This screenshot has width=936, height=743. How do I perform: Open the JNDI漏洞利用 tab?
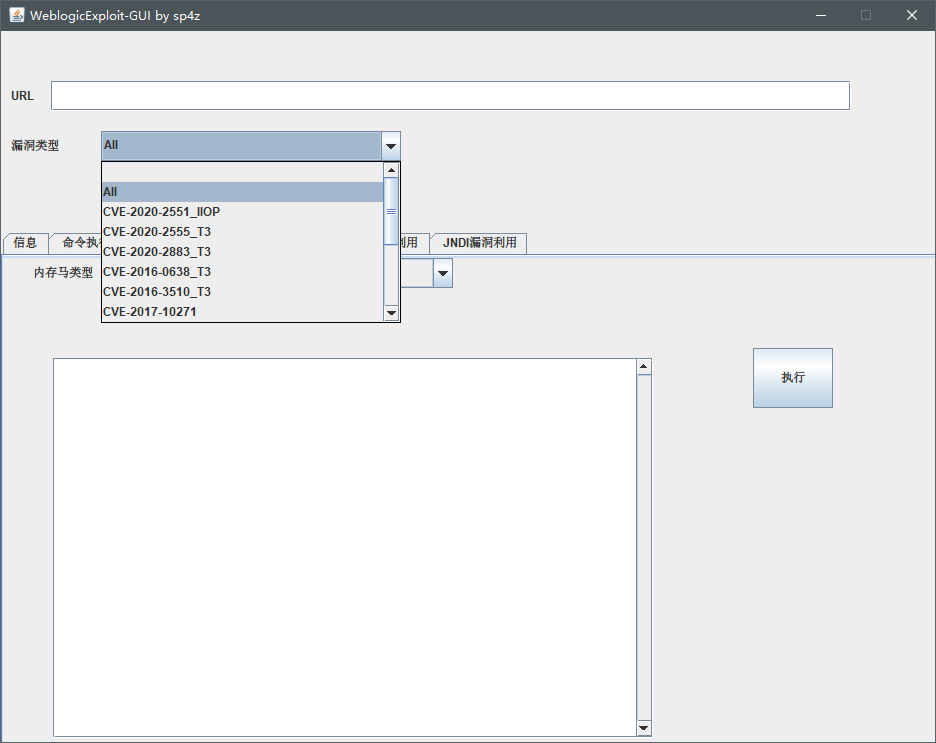pyautogui.click(x=479, y=243)
